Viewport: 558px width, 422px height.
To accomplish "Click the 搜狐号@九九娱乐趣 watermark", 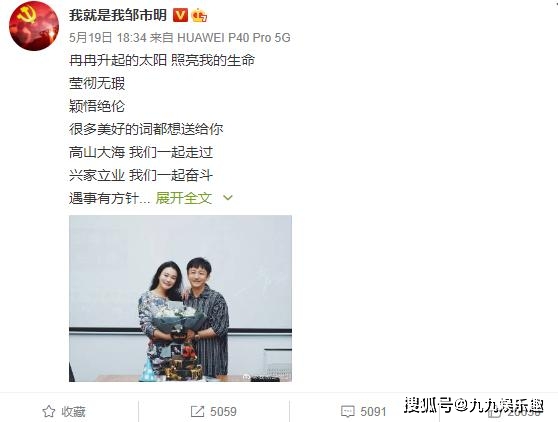I will (x=474, y=405).
